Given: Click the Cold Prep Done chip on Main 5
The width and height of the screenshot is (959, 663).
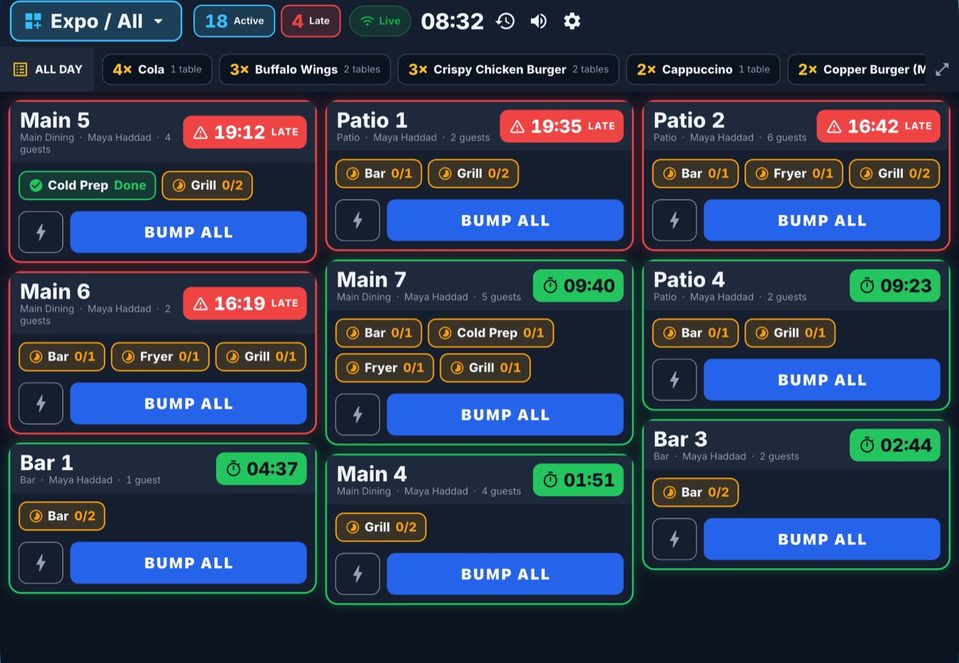Looking at the screenshot, I should (x=87, y=185).
